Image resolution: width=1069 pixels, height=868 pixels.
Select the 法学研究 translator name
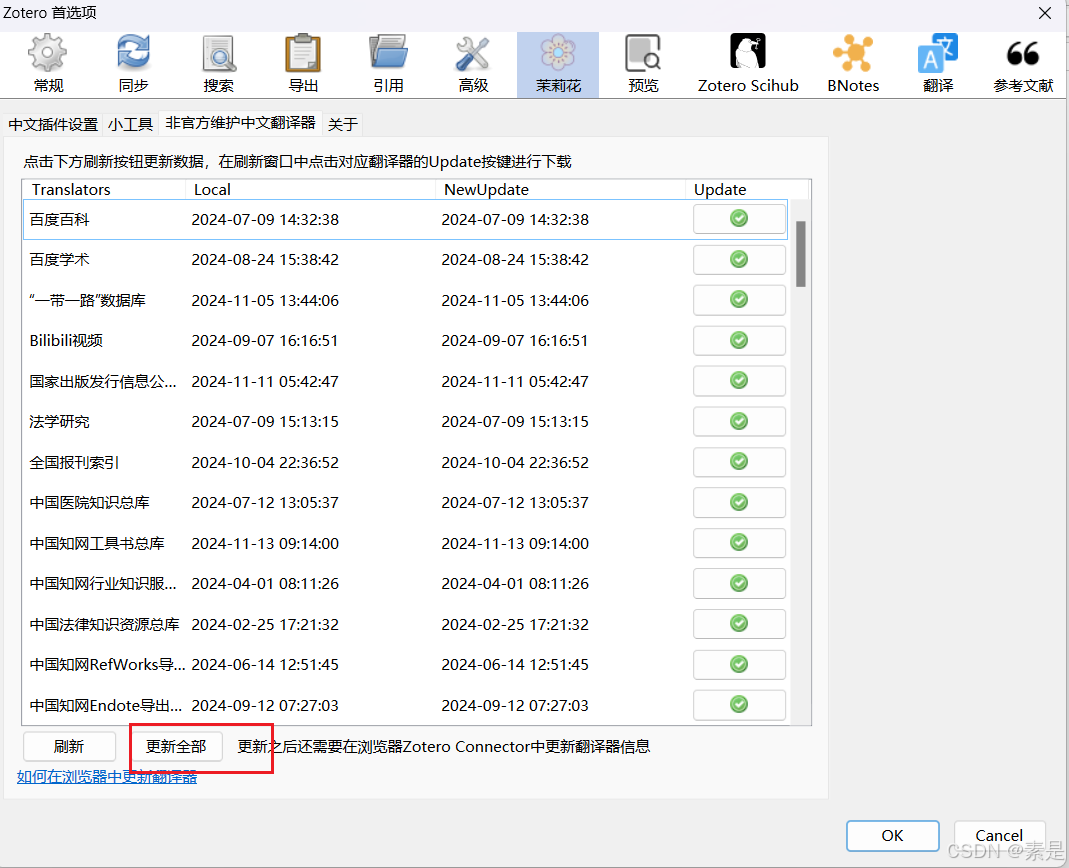coord(59,422)
